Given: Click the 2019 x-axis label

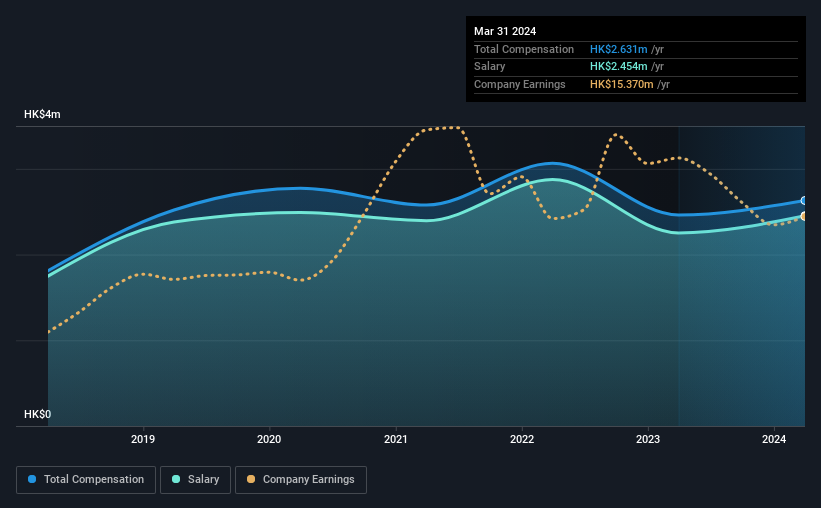Looking at the screenshot, I should (143, 439).
